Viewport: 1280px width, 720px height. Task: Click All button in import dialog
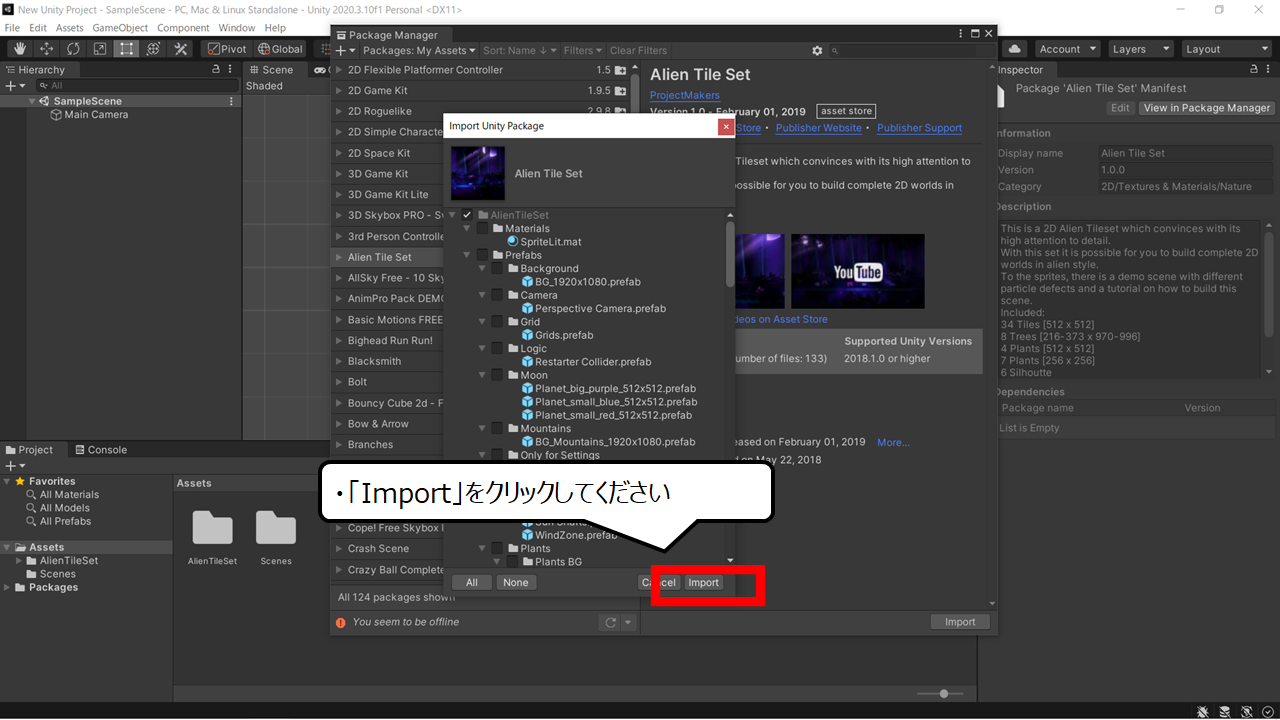pyautogui.click(x=472, y=582)
